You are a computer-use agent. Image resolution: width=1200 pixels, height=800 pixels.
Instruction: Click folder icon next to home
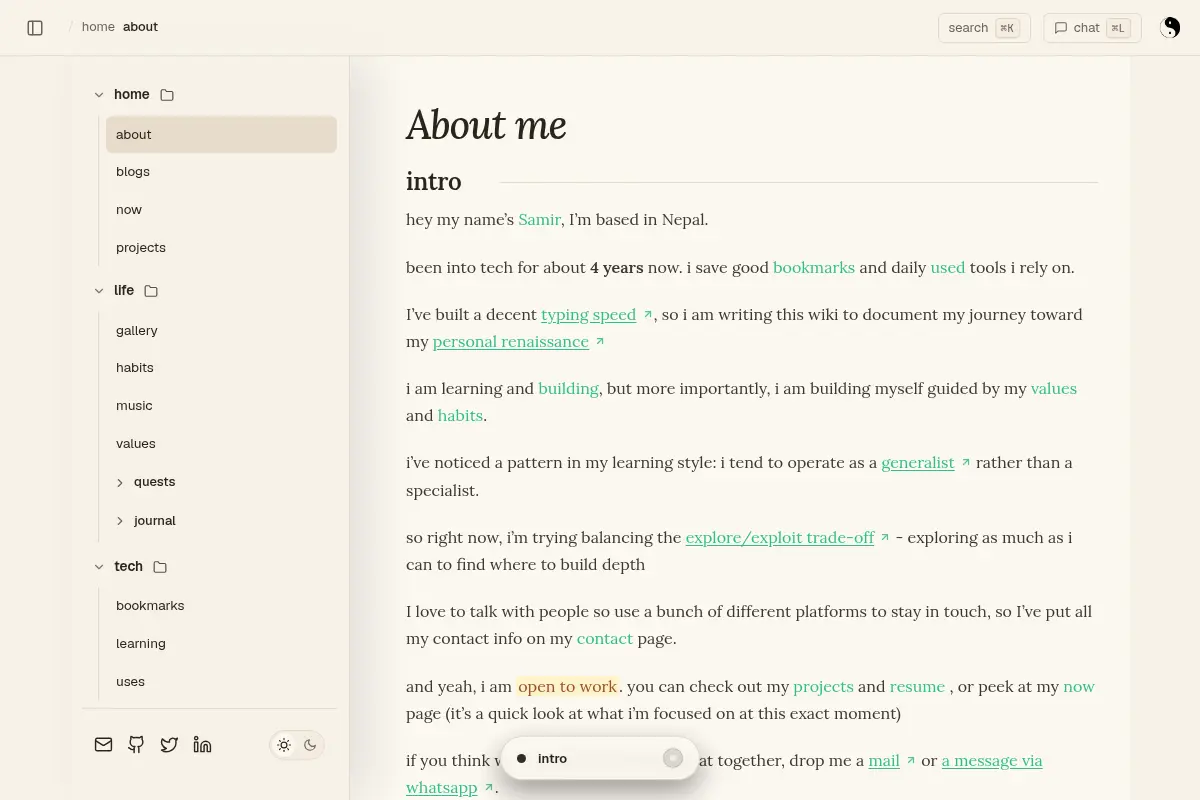tap(167, 95)
